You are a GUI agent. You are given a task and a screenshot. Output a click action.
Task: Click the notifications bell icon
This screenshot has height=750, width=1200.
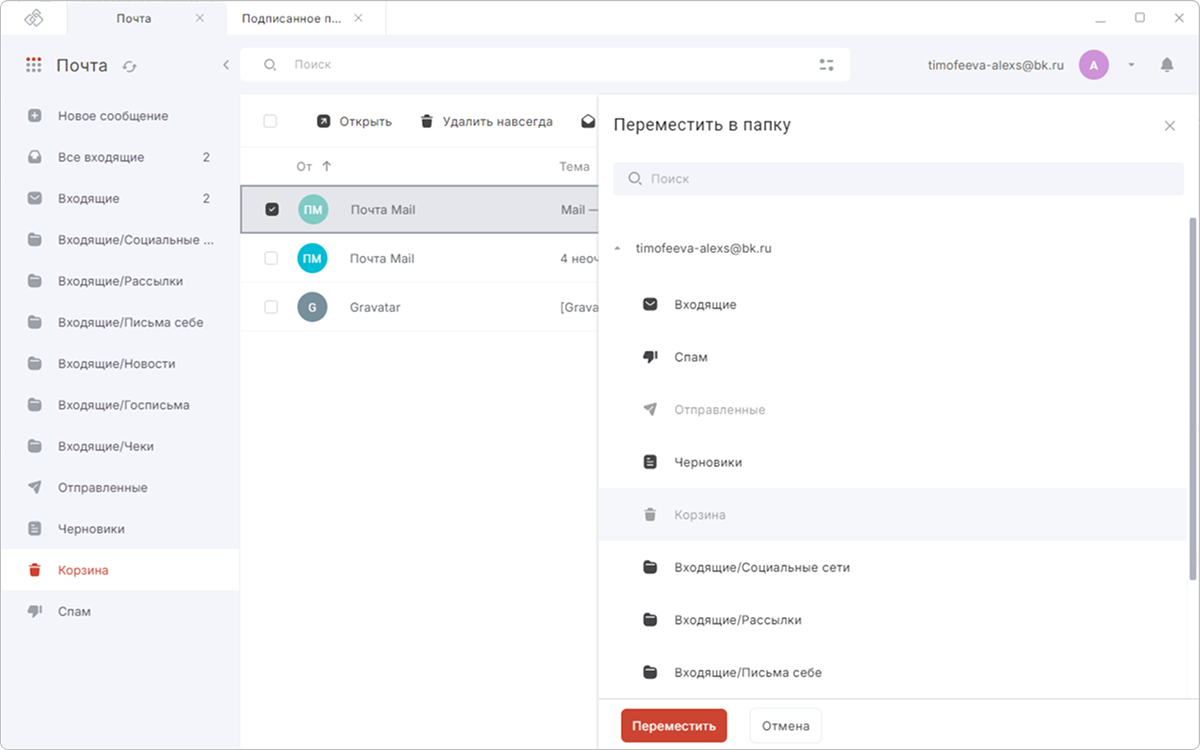[x=1167, y=65]
